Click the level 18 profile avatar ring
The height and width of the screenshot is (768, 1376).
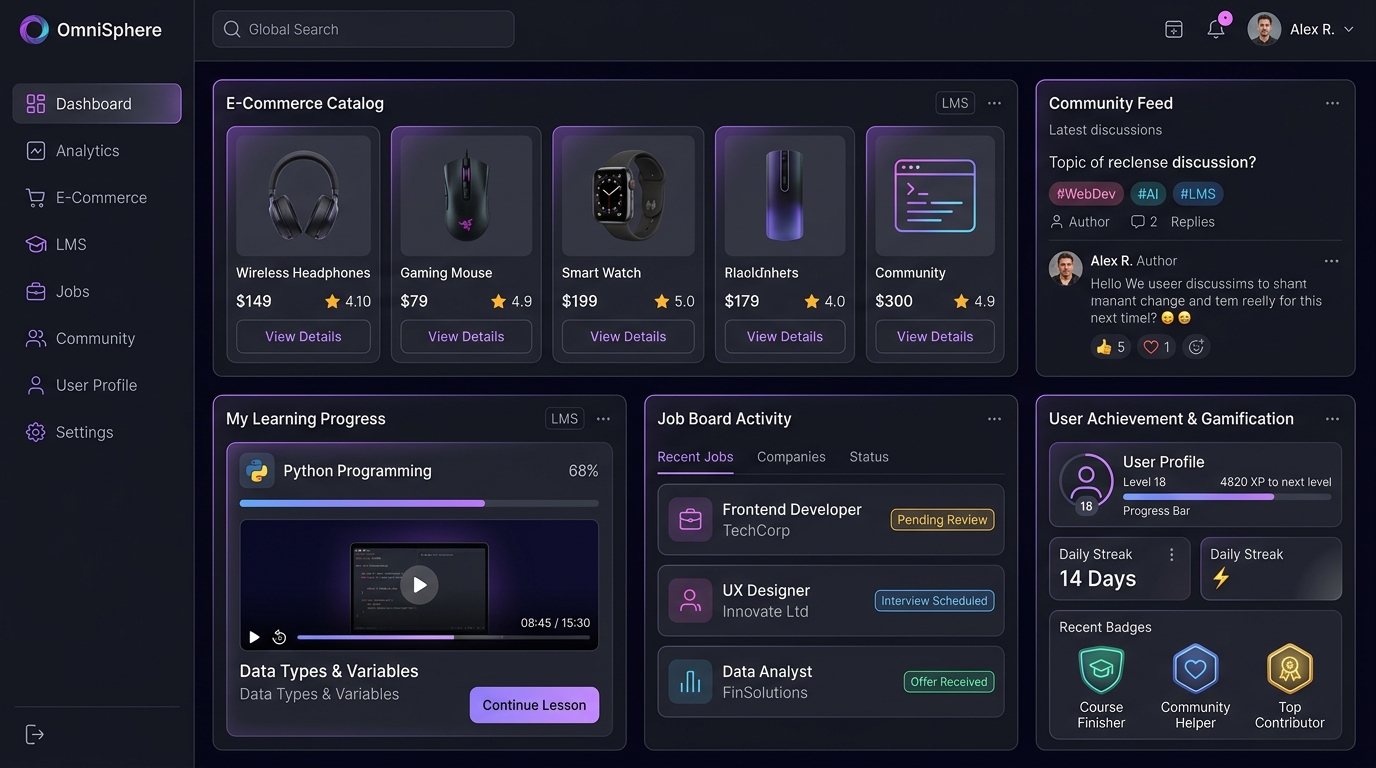[1086, 482]
